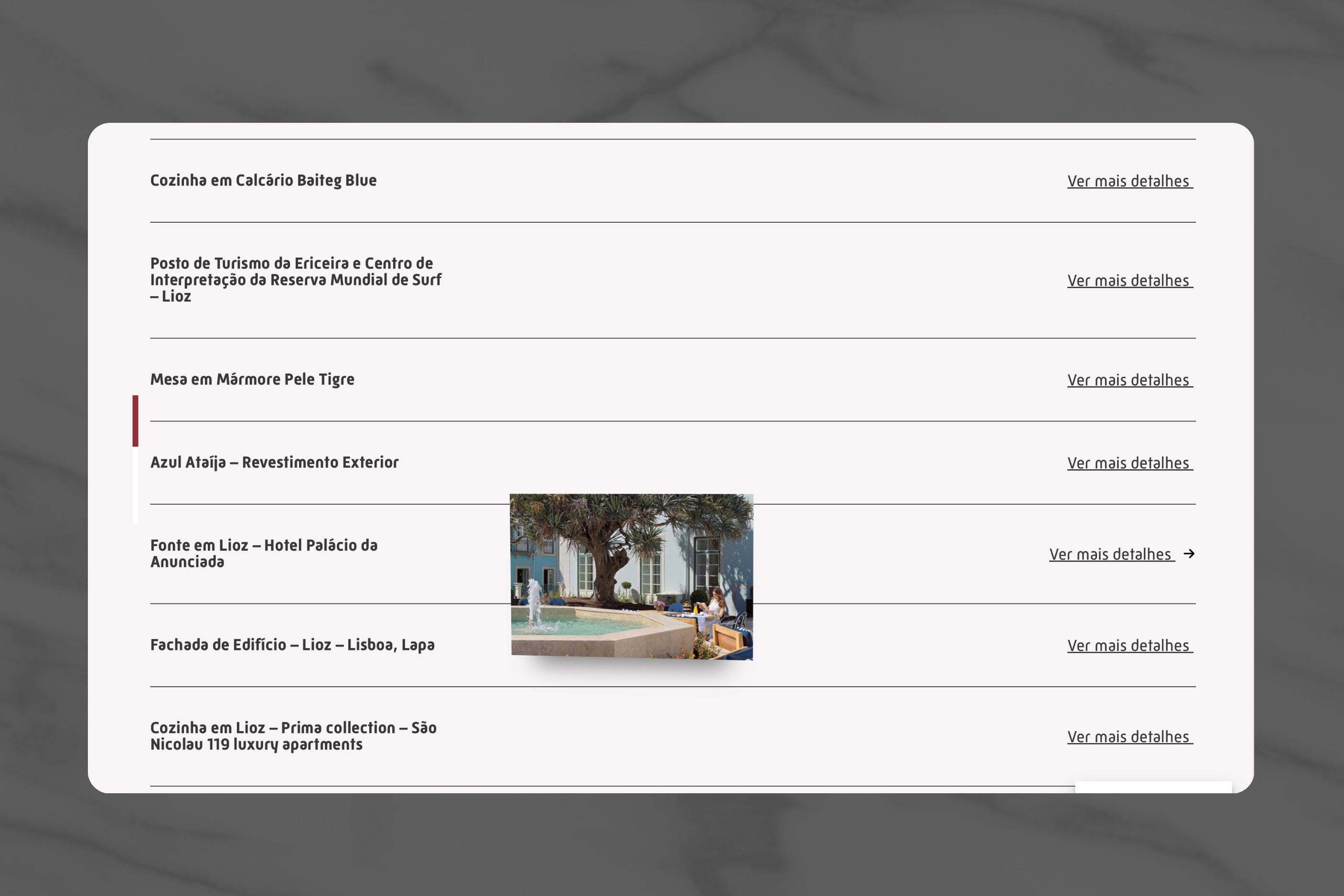Image resolution: width=1344 pixels, height=896 pixels.
Task: Select the title Cozinha em Calcário Baiteg Blue
Action: point(263,181)
